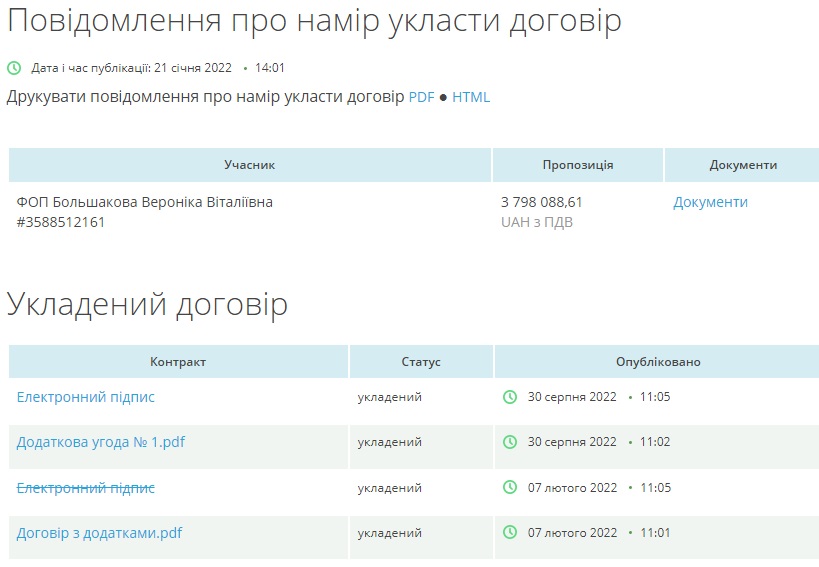Click the Статус column header
Image resolution: width=819 pixels, height=567 pixels.
click(421, 362)
